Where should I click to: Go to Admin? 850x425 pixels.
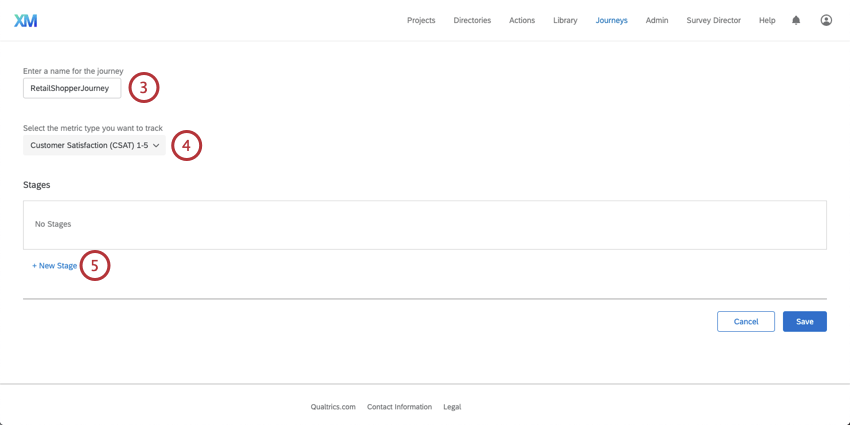point(657,21)
